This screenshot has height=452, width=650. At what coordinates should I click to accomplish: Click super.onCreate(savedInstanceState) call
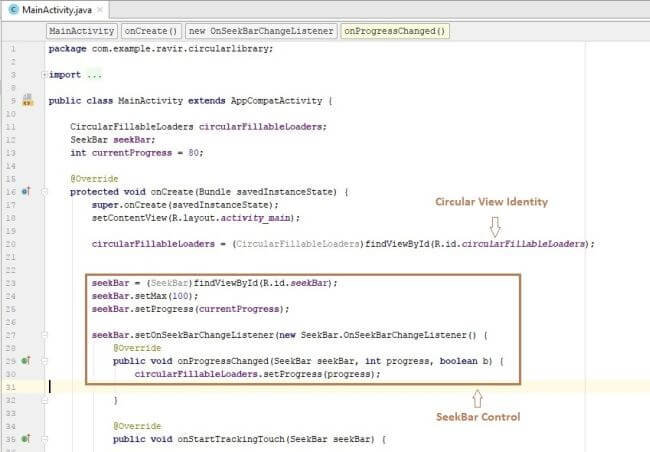click(183, 205)
